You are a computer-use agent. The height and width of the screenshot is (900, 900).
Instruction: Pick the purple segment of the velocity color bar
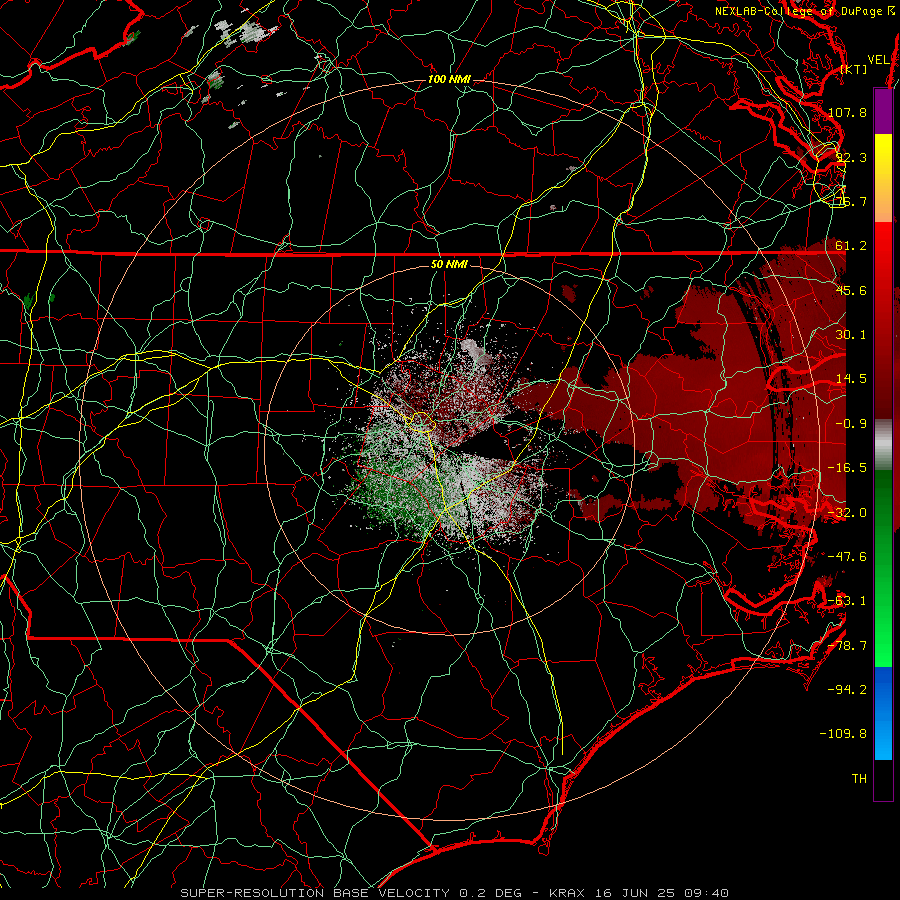tap(883, 111)
